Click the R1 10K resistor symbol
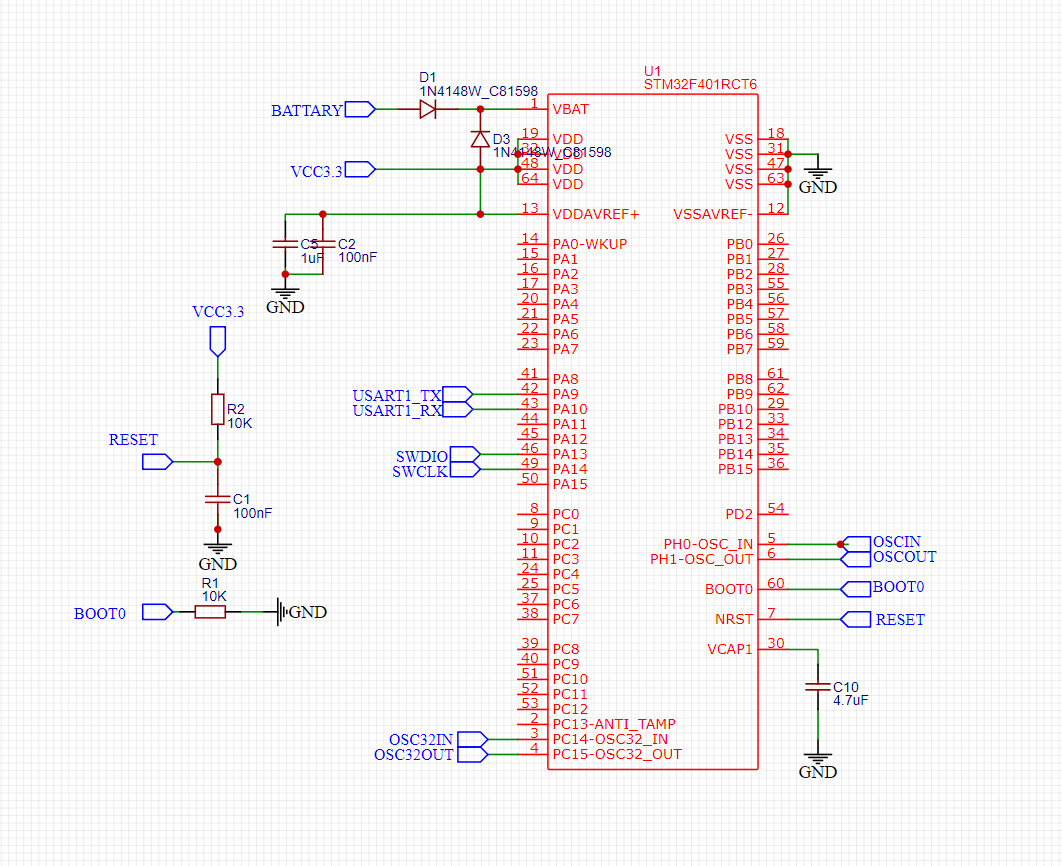1062x866 pixels. pos(212,611)
